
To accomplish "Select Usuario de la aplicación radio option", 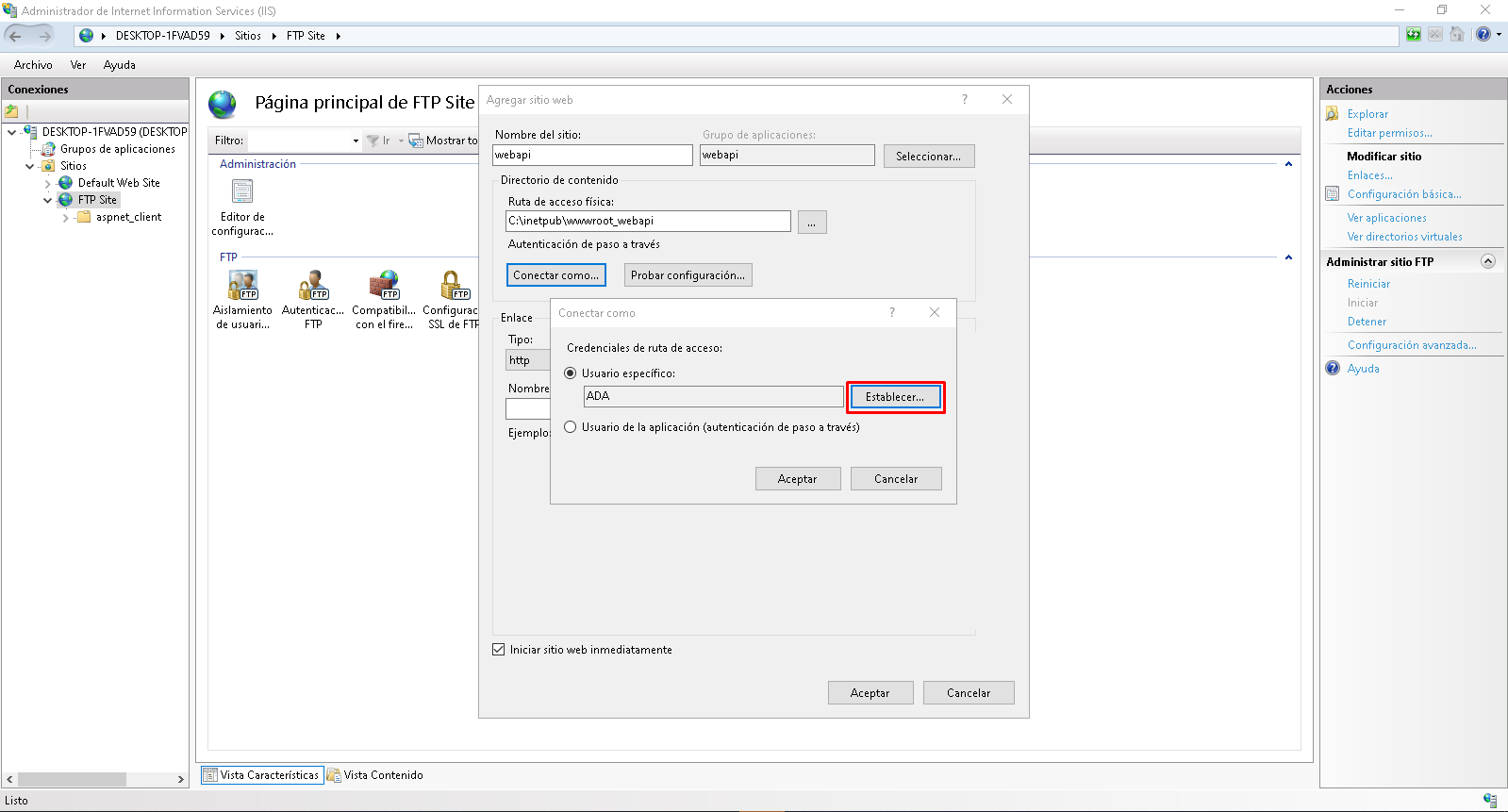I will click(x=571, y=427).
